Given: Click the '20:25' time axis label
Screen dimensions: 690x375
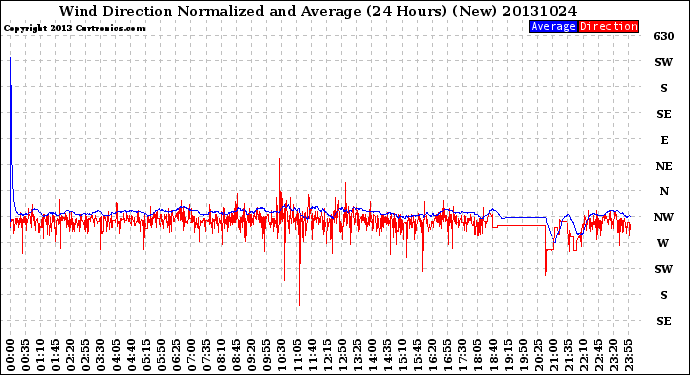Looking at the screenshot, I should click(x=538, y=355).
